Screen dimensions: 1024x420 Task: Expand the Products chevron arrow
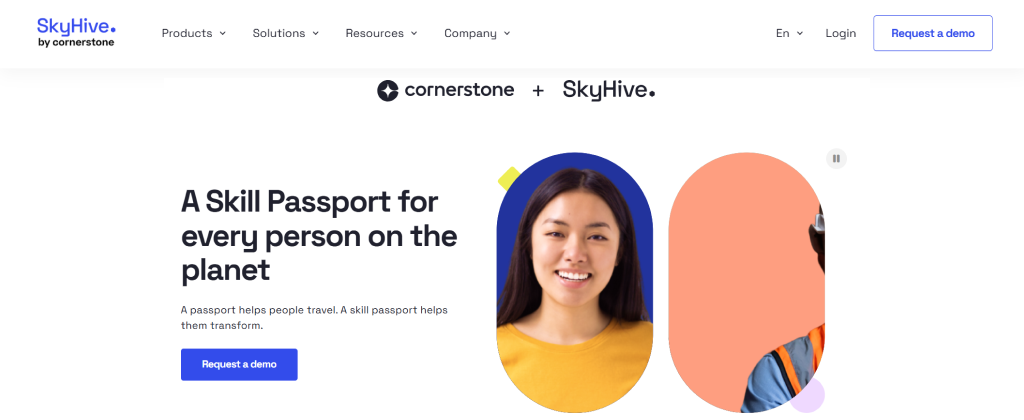(x=223, y=33)
